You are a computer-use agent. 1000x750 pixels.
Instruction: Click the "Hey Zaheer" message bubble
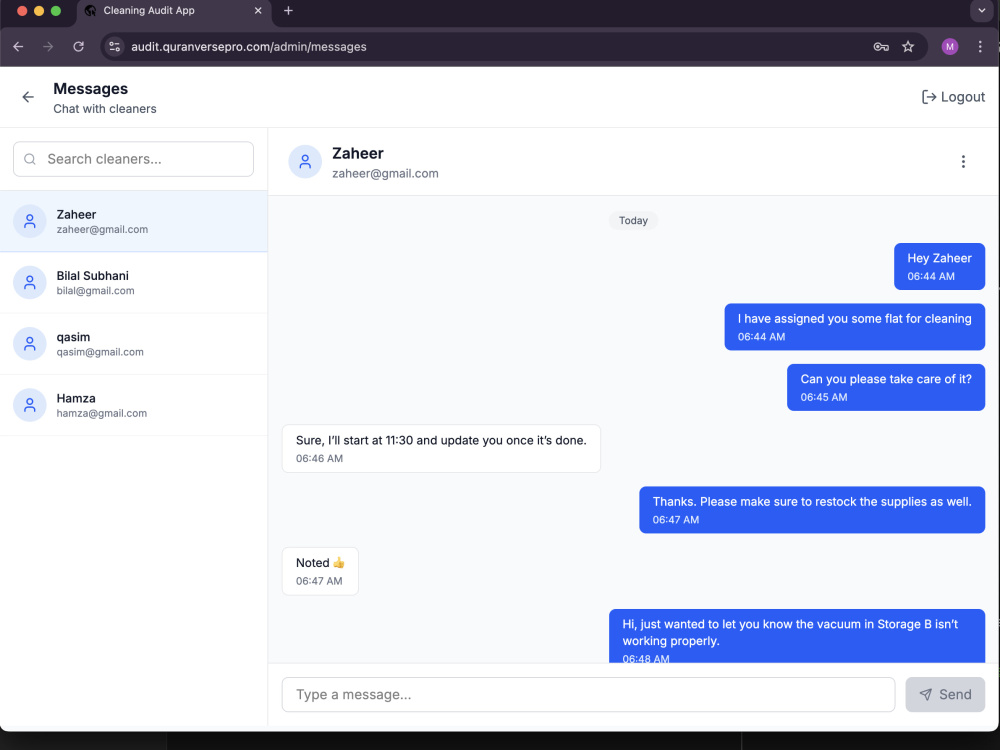[939, 267]
